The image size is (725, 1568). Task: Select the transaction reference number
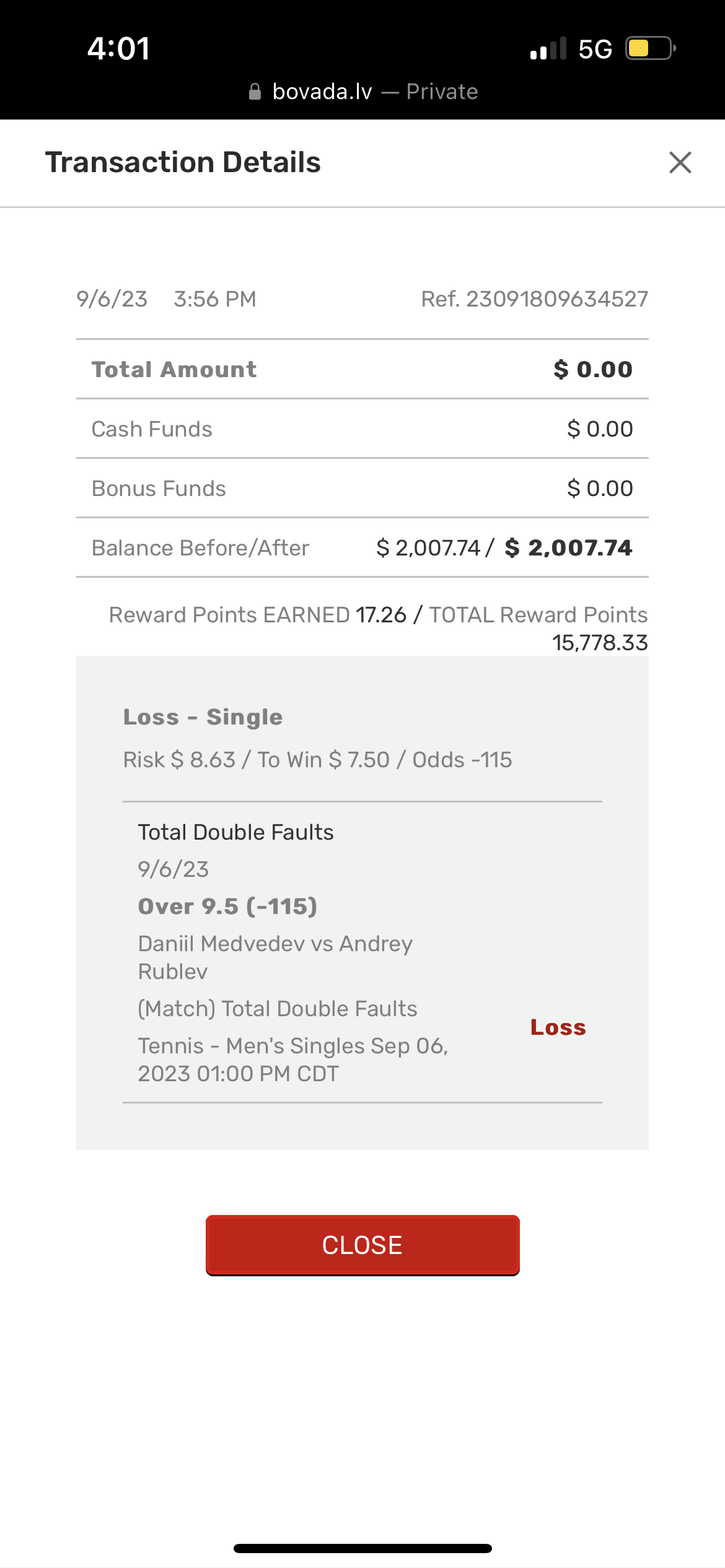pos(534,299)
